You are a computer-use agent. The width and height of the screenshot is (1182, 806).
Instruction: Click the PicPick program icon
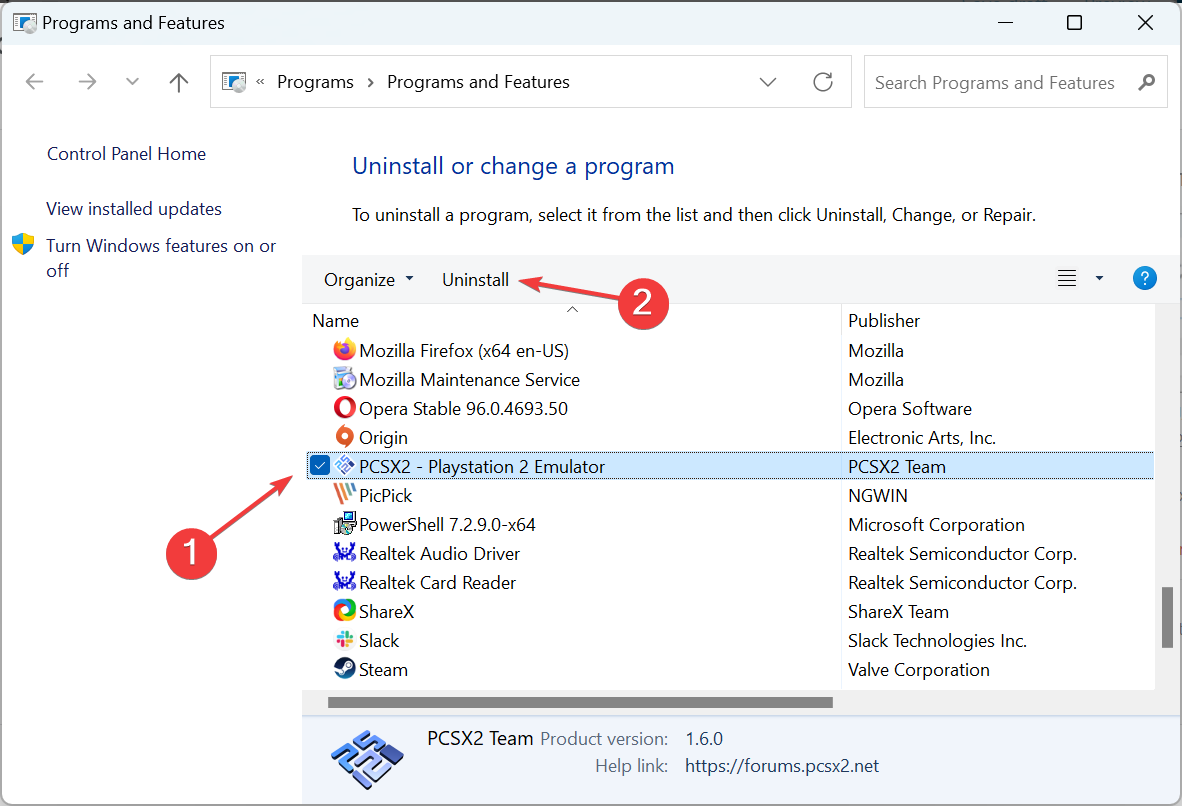coord(344,495)
